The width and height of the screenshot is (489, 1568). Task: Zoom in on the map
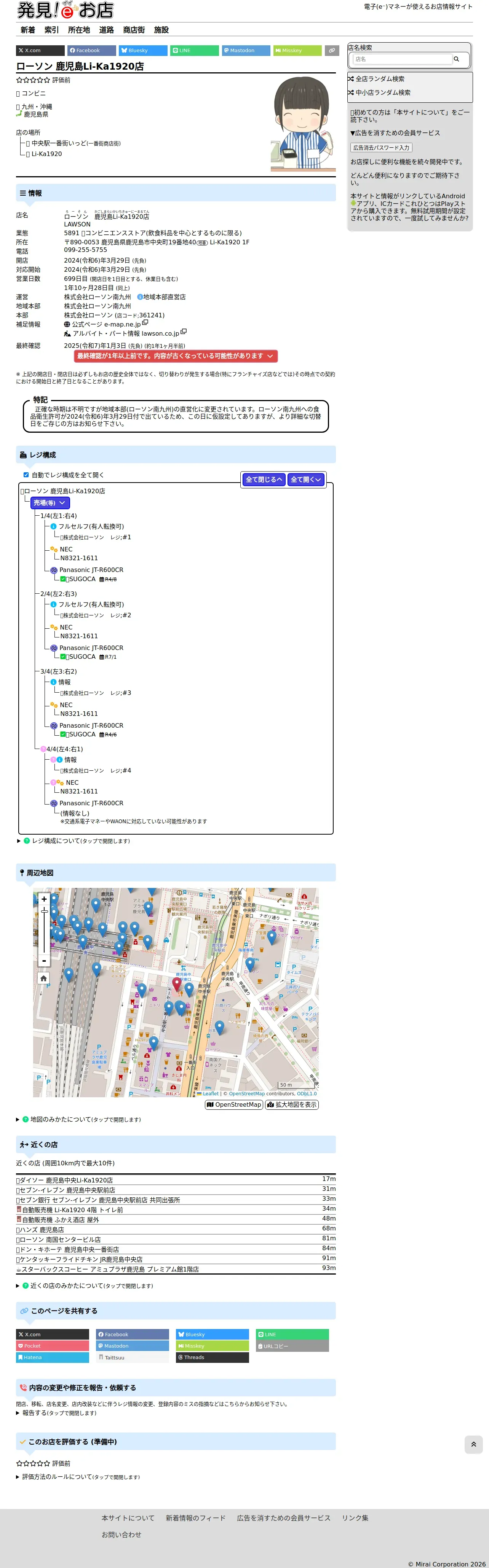click(x=44, y=899)
